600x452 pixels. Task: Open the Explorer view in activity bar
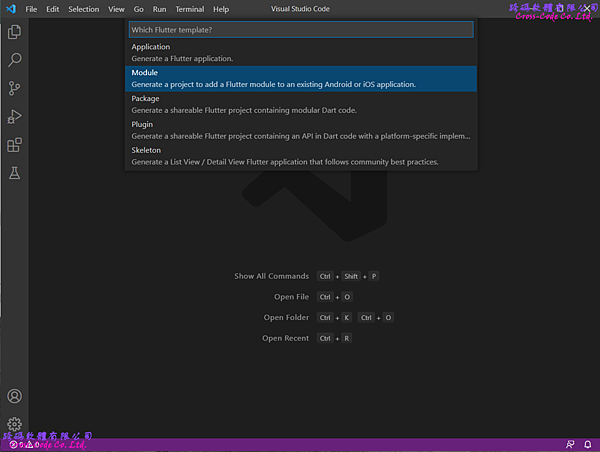pyautogui.click(x=14, y=32)
